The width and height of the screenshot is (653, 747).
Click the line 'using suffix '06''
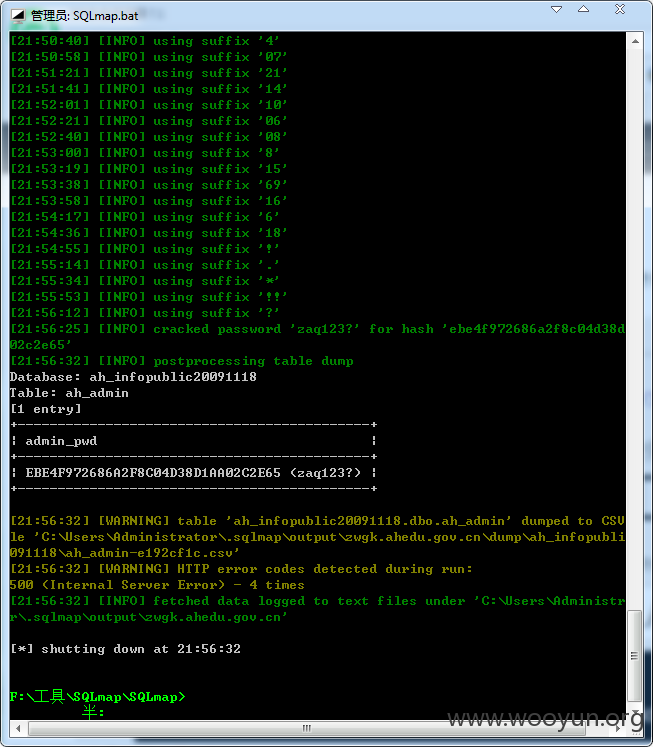coord(149,121)
